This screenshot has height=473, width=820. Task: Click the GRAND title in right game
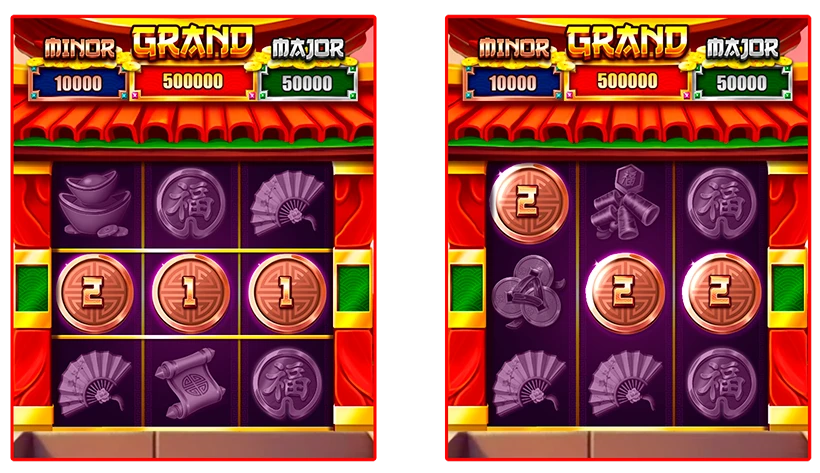[x=627, y=42]
